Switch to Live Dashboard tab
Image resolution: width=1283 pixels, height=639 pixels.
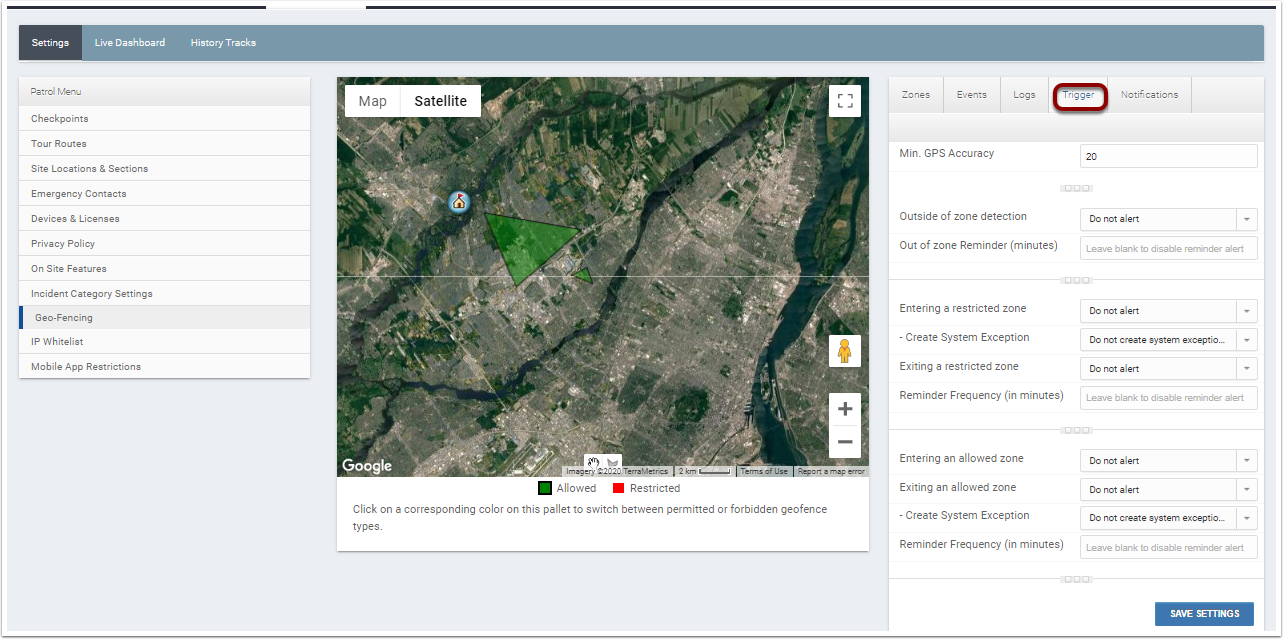click(x=130, y=43)
